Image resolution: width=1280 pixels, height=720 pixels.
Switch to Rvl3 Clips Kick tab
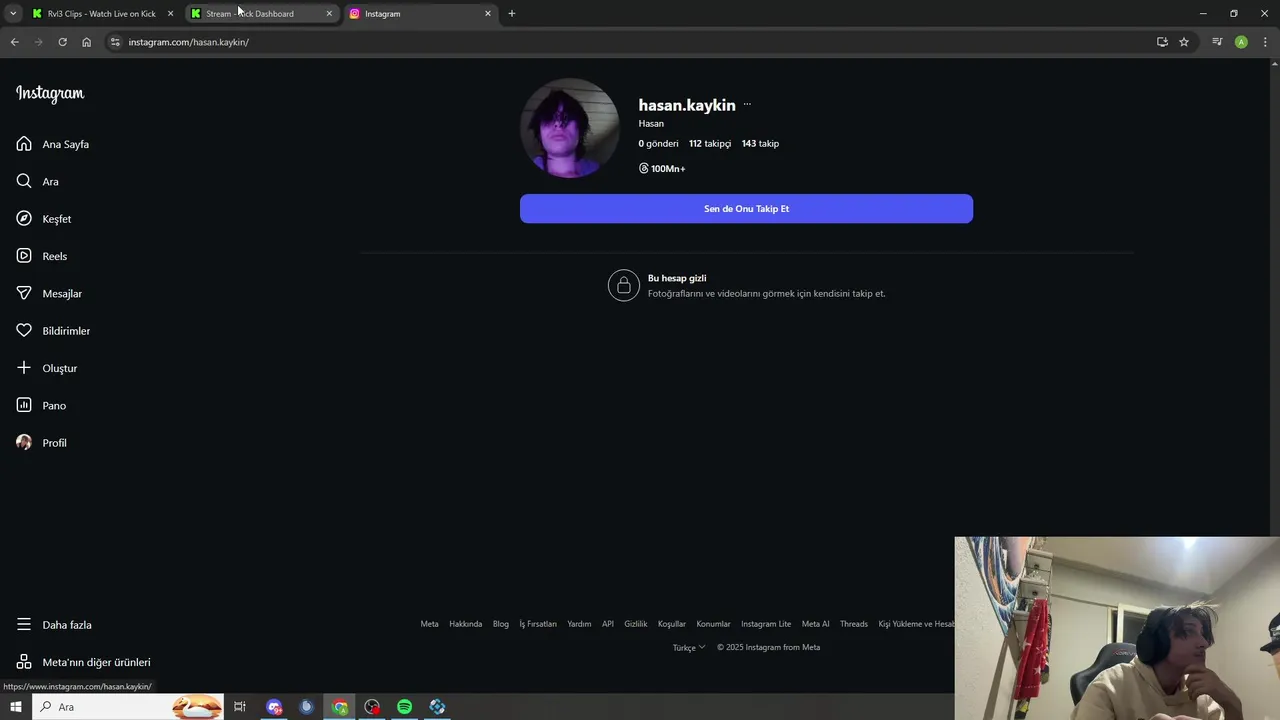point(101,14)
